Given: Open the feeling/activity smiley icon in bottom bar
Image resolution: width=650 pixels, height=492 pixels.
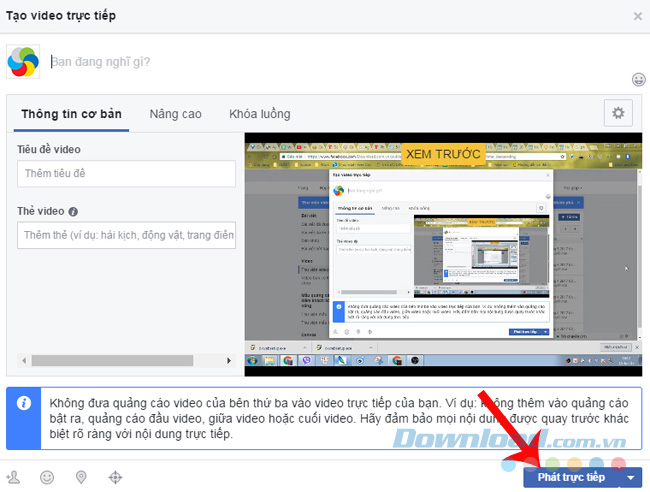Looking at the screenshot, I should click(x=46, y=478).
